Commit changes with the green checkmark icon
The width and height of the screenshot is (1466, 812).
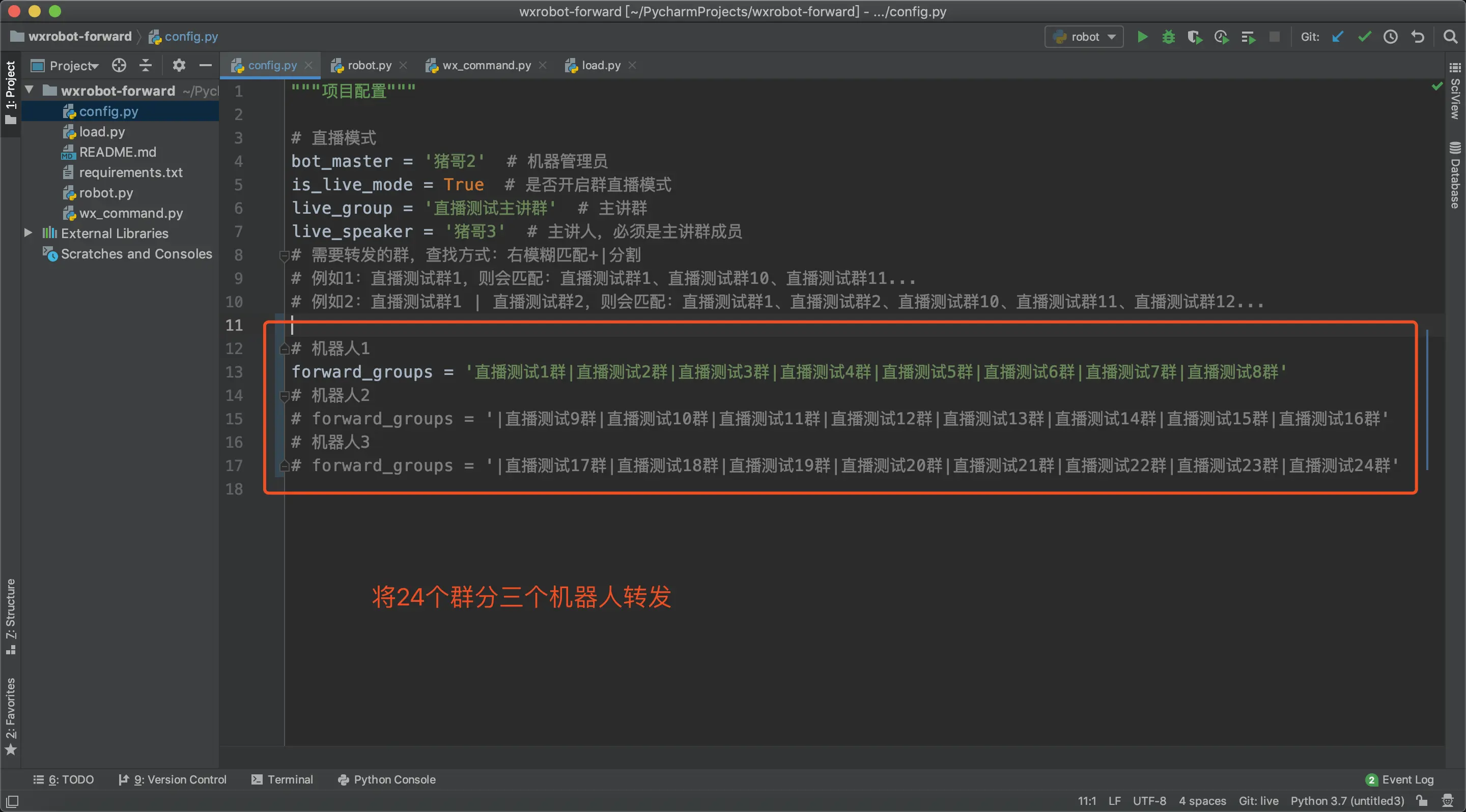(1364, 37)
